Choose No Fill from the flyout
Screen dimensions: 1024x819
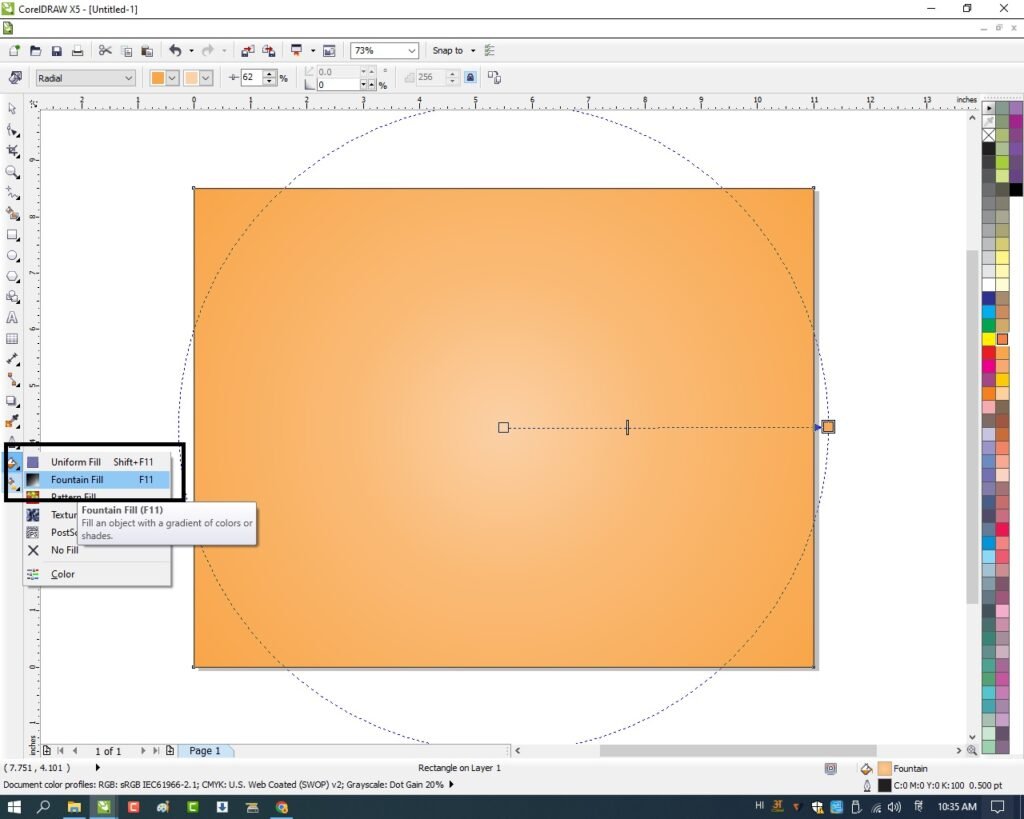point(98,550)
